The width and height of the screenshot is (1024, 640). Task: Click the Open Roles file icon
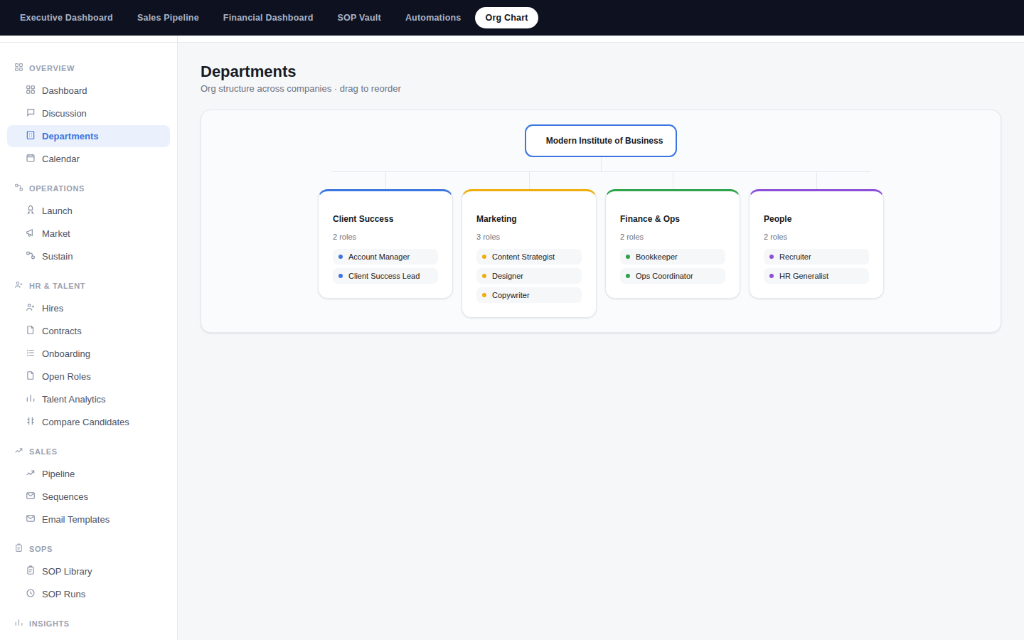pyautogui.click(x=30, y=376)
